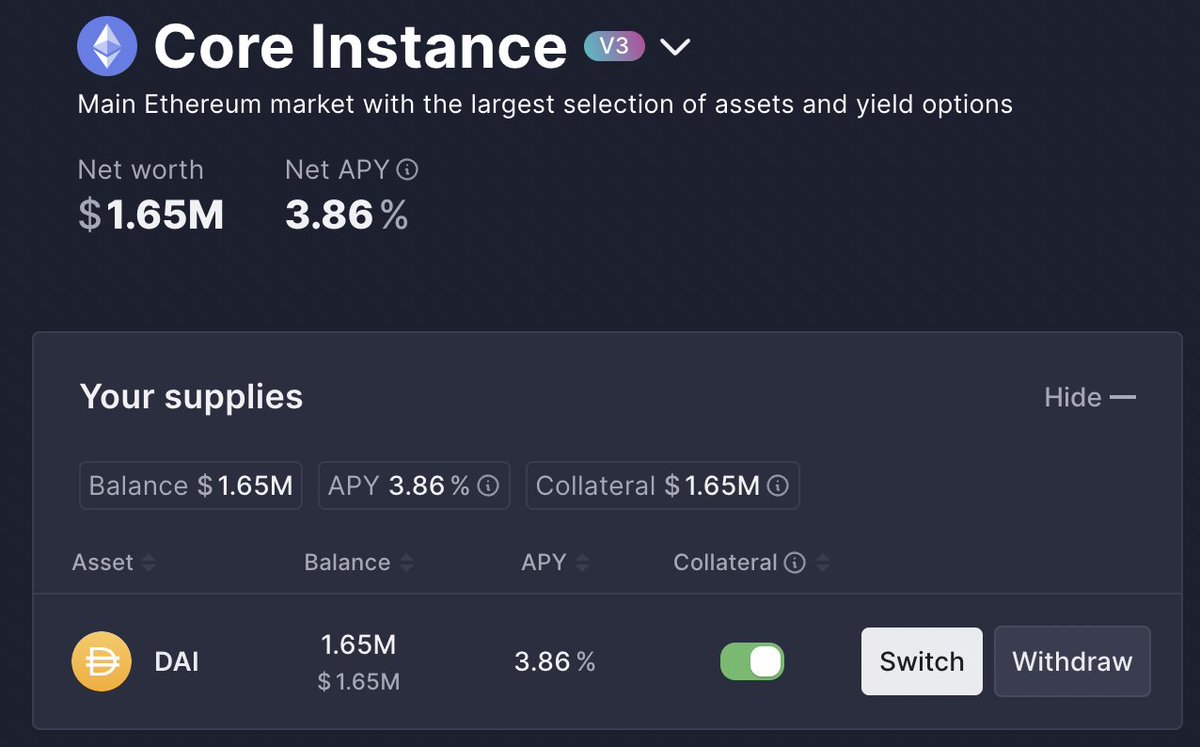Open the Core Instance market selector dropdown
This screenshot has width=1200, height=747.
click(x=675, y=45)
